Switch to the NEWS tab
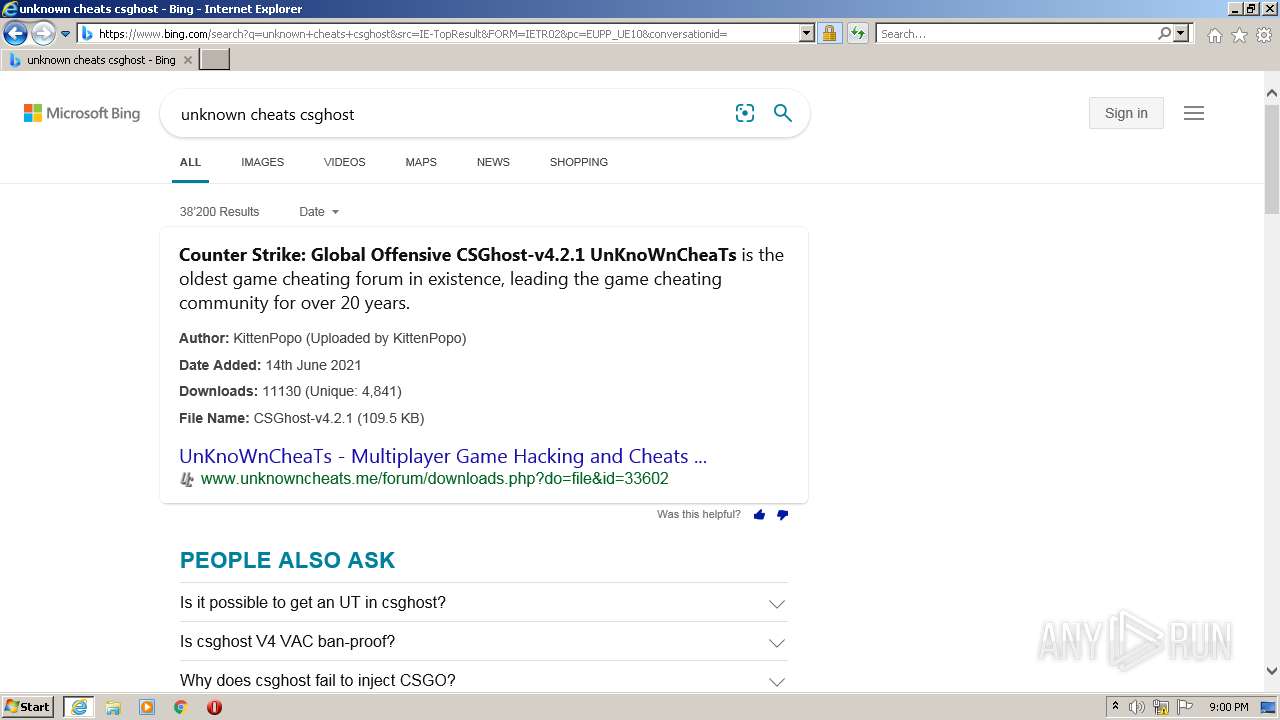 pyautogui.click(x=493, y=162)
